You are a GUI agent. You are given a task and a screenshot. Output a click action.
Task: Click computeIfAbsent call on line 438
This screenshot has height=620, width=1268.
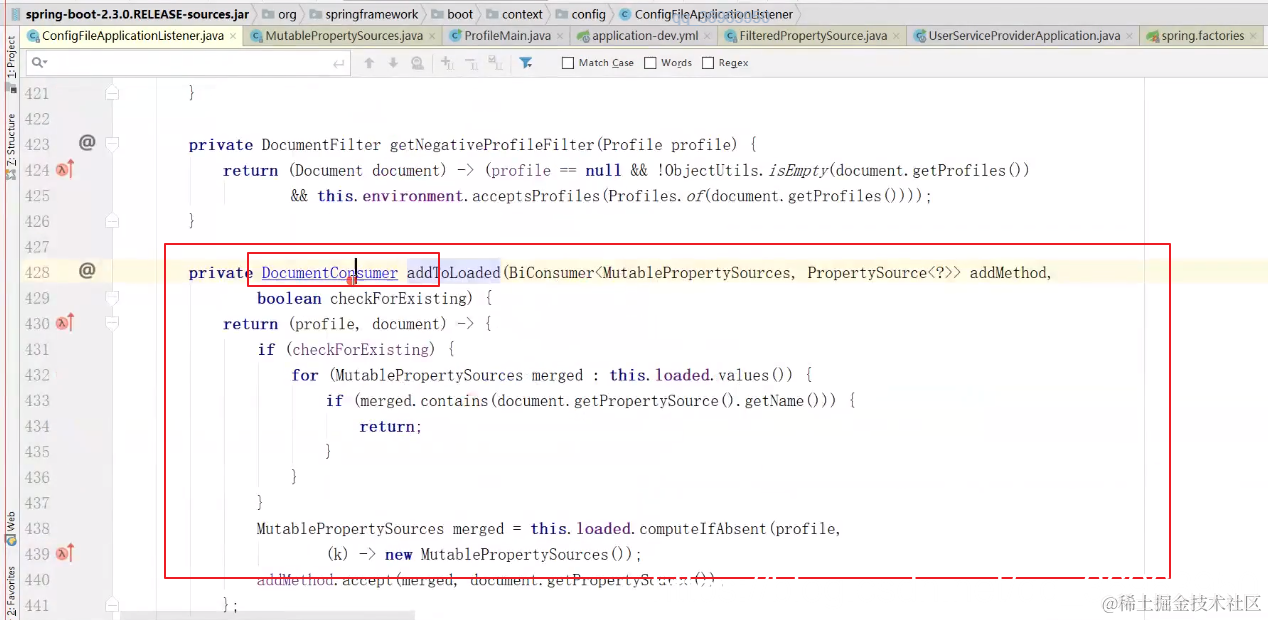pyautogui.click(x=705, y=528)
